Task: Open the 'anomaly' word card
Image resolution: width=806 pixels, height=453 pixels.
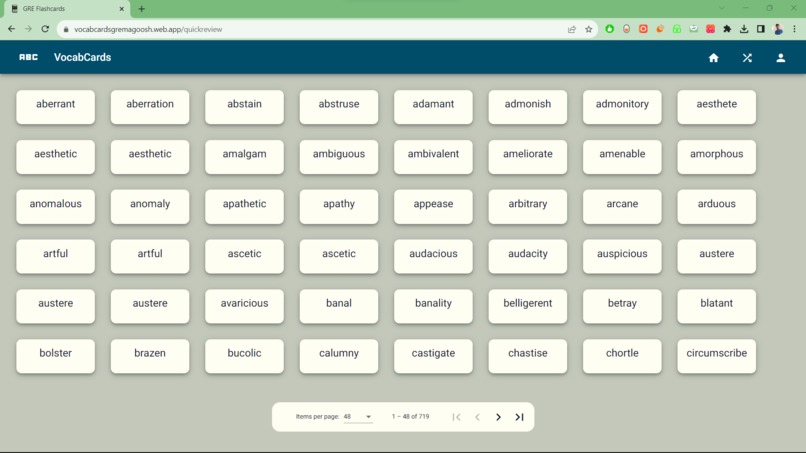Action: [x=150, y=207]
